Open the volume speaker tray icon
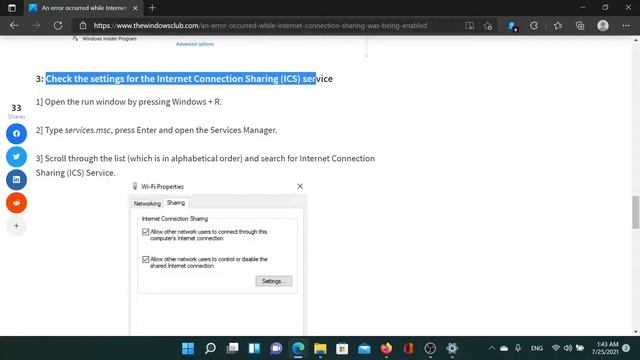This screenshot has height=360, width=640. pos(568,348)
